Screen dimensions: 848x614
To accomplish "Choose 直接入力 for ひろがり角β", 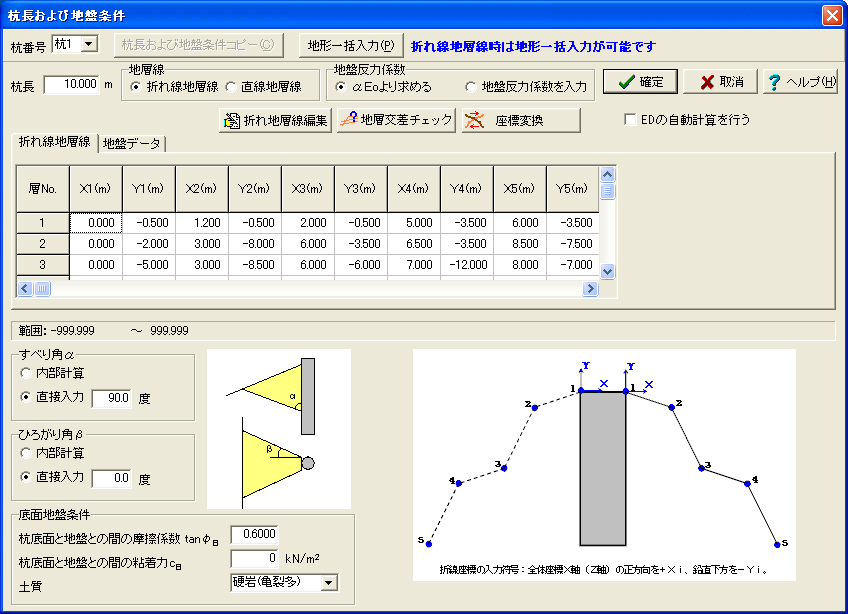I will (x=25, y=477).
